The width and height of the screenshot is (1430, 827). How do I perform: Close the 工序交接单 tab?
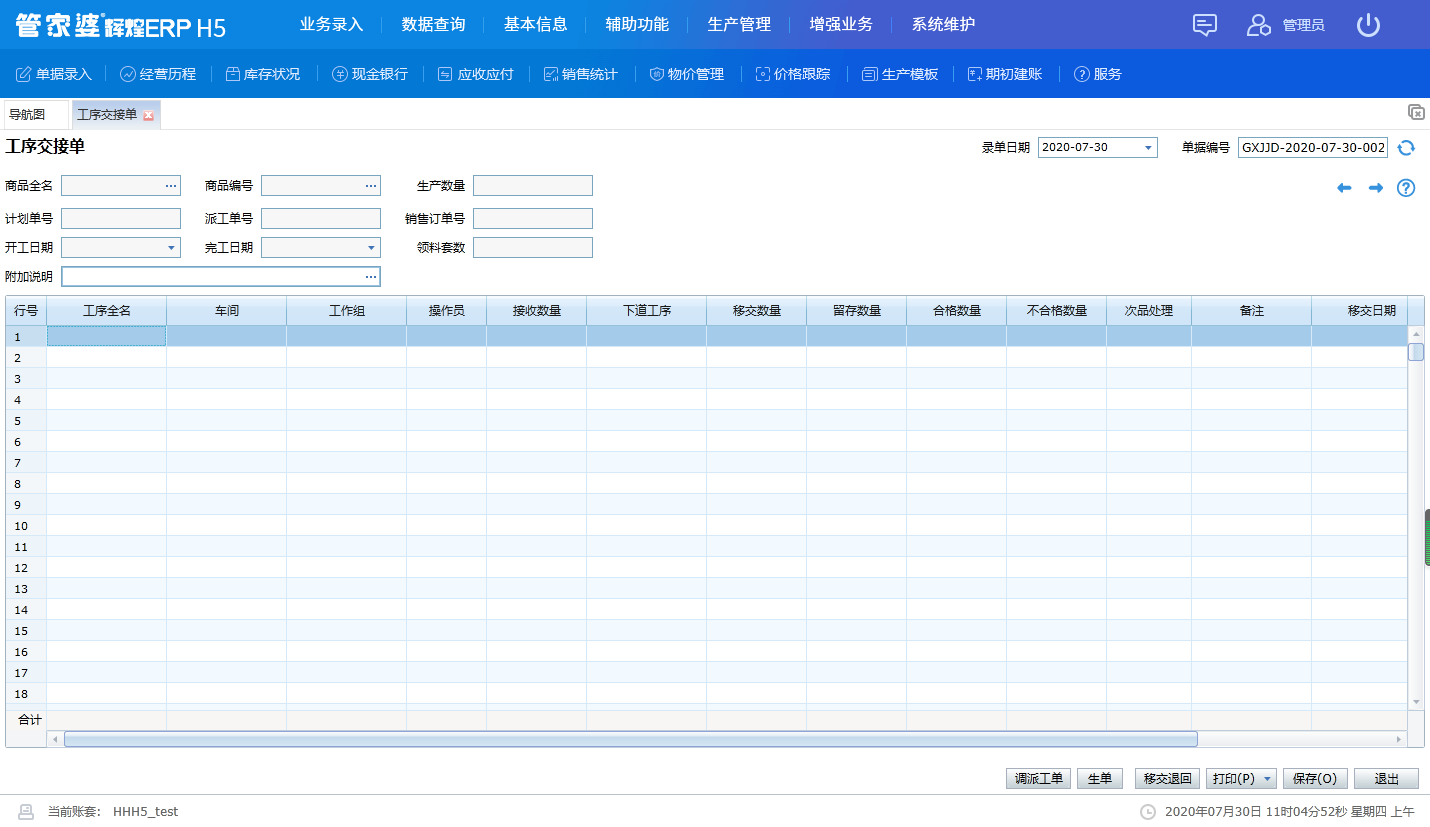pyautogui.click(x=149, y=116)
